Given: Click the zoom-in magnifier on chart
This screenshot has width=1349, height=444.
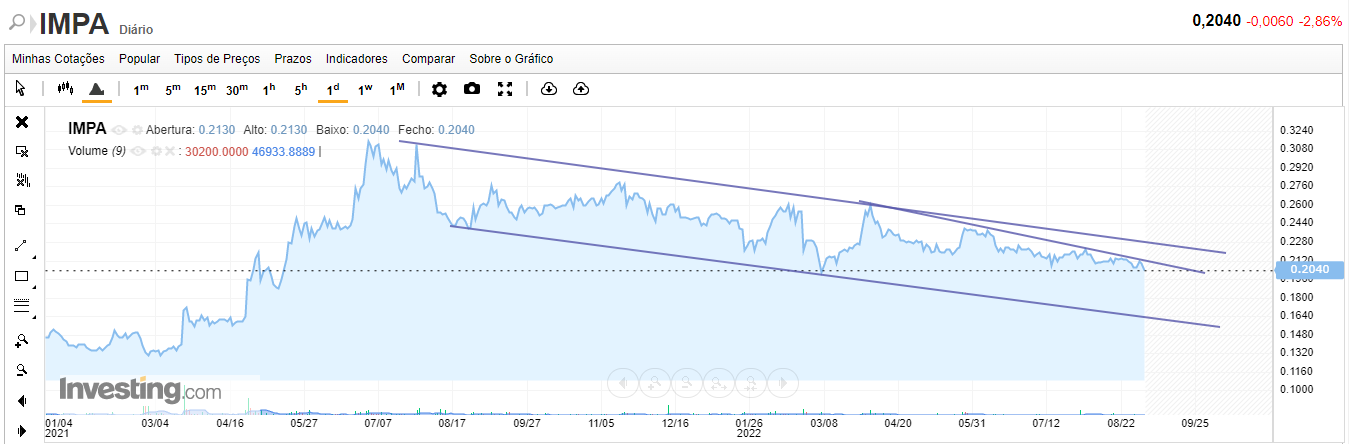Looking at the screenshot, I should (x=22, y=340).
